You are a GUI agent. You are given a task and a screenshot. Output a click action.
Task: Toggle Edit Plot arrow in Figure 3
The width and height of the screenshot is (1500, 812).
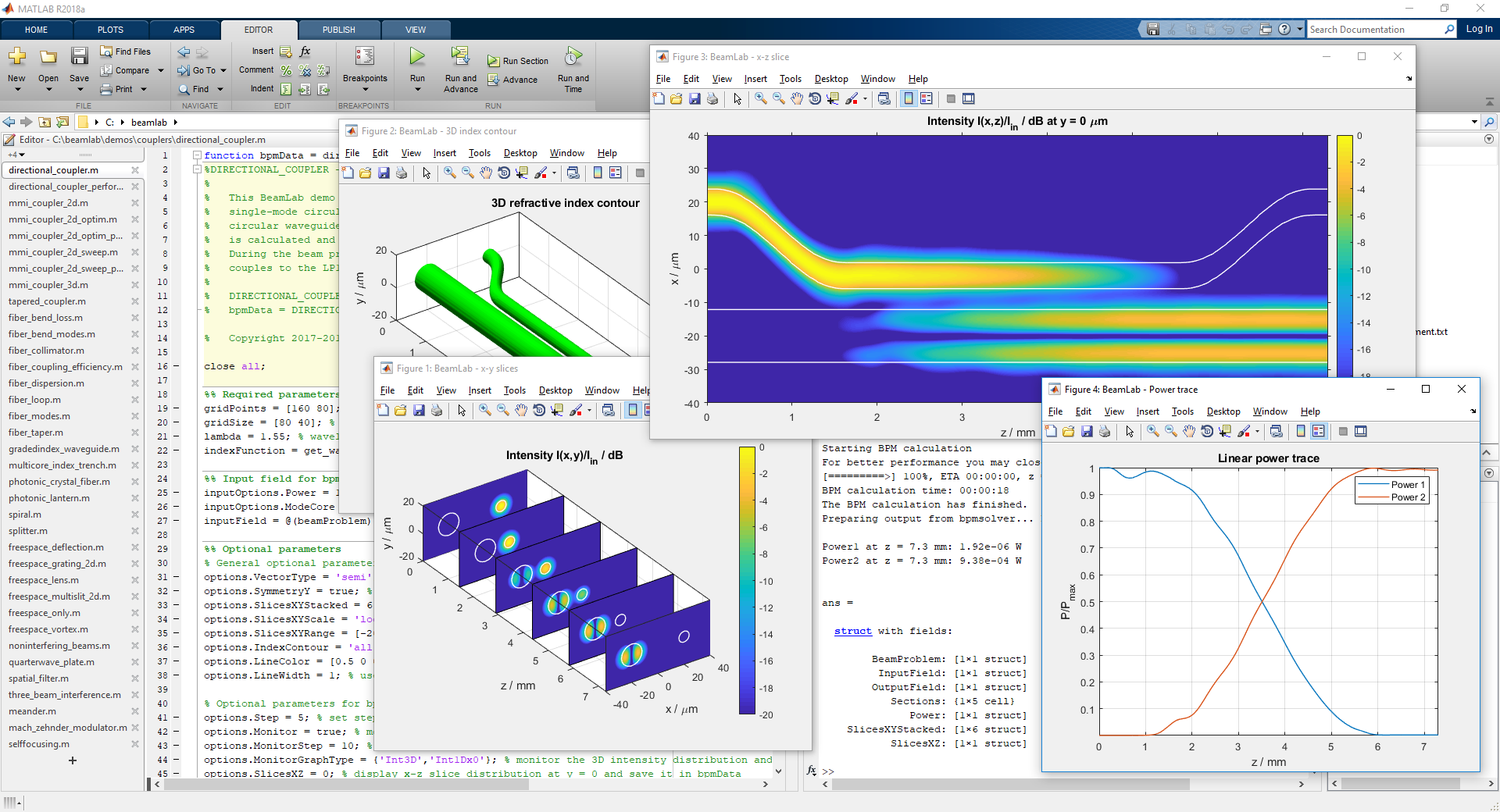737,98
